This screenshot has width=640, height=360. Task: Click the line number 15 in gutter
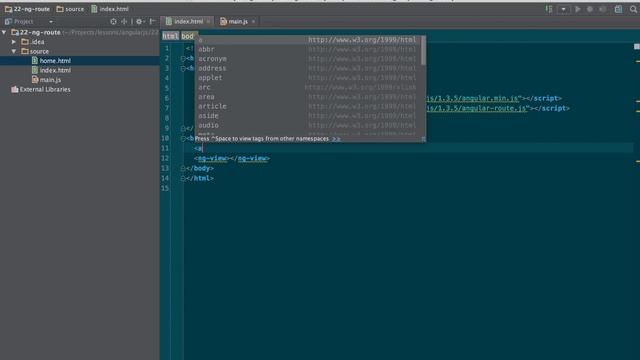[x=165, y=188]
